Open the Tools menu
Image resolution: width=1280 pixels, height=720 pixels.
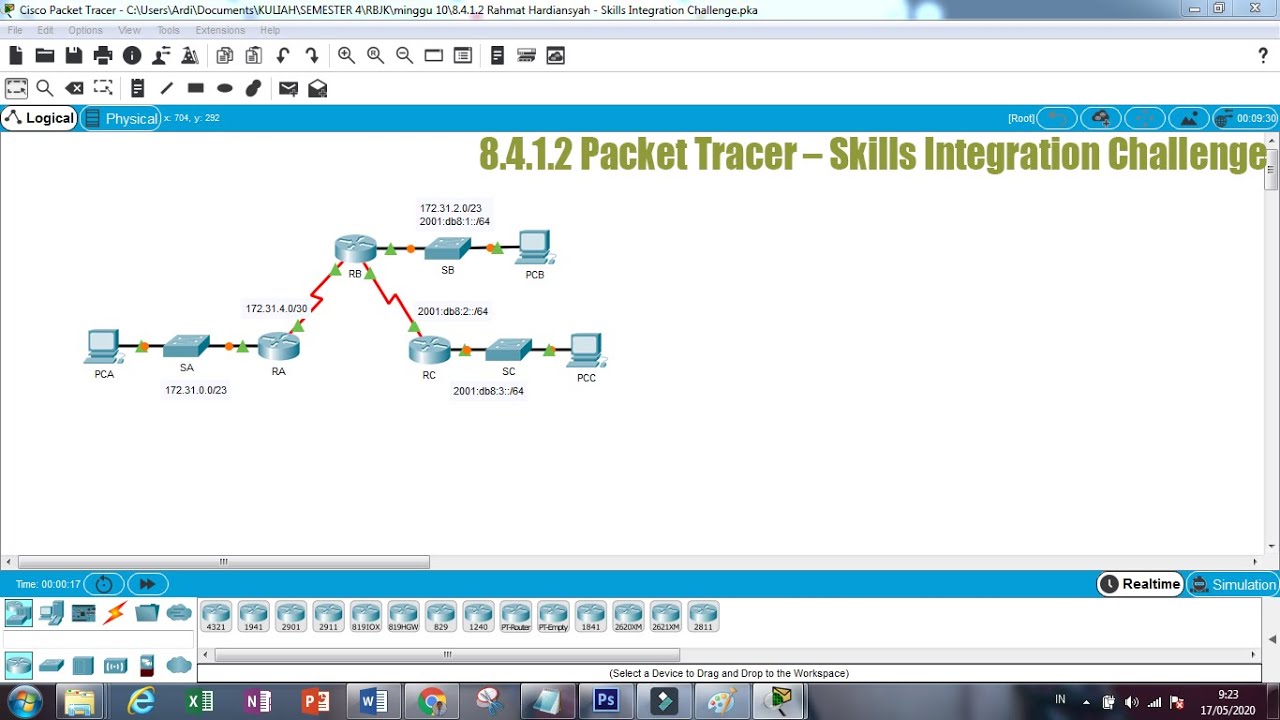click(x=168, y=30)
